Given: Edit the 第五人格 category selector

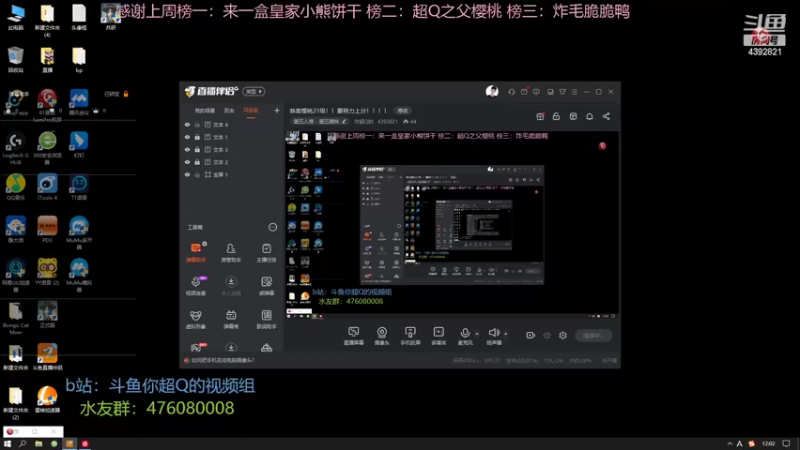Looking at the screenshot, I should (x=320, y=121).
